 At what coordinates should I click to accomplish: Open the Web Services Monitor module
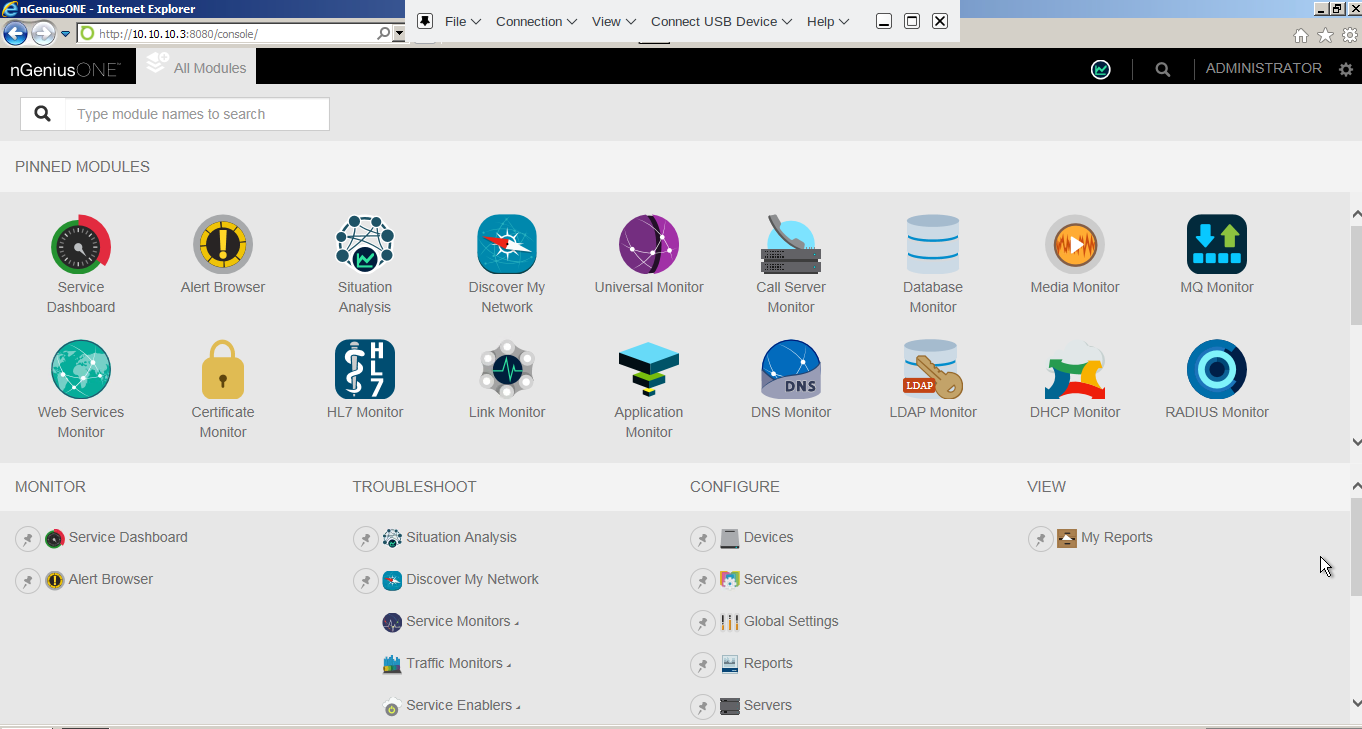[81, 370]
